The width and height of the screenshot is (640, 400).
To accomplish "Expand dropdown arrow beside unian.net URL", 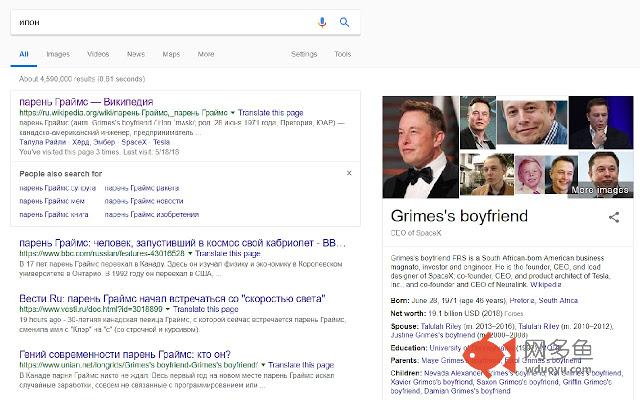I will (x=263, y=365).
